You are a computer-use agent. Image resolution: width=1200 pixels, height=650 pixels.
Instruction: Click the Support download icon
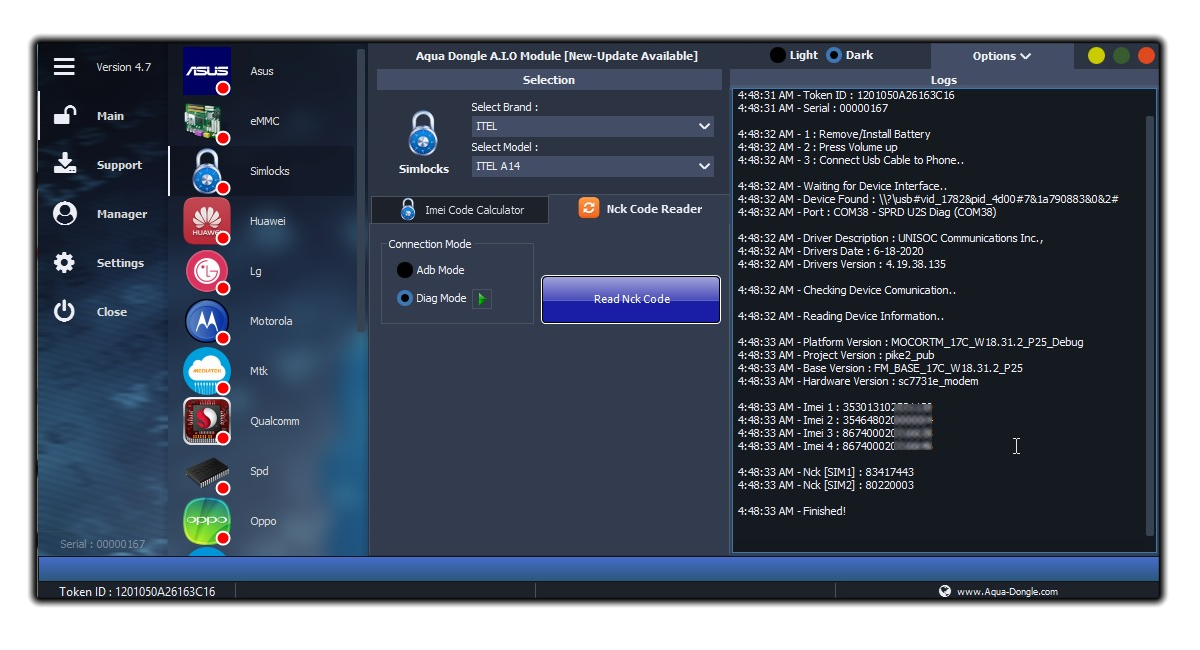(65, 164)
